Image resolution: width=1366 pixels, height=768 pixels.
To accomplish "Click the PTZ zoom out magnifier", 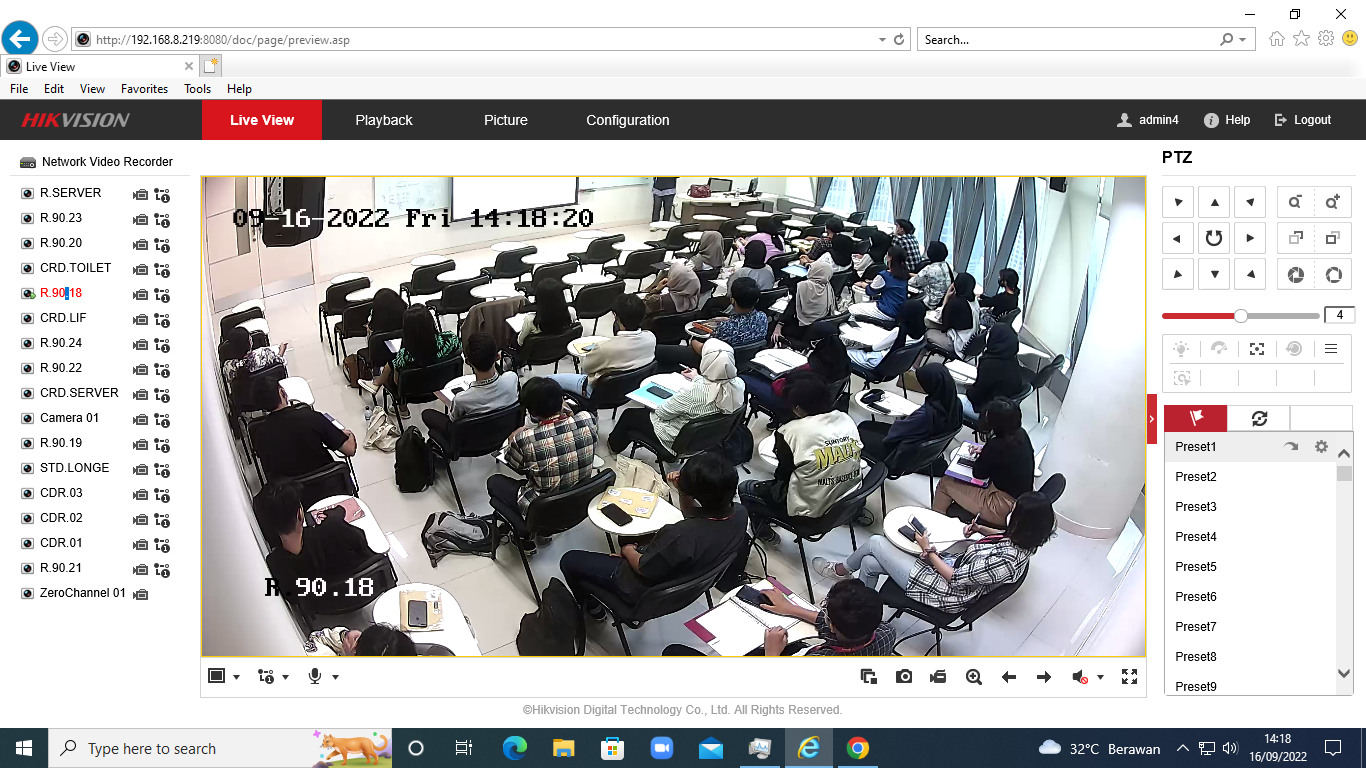I will click(1296, 202).
